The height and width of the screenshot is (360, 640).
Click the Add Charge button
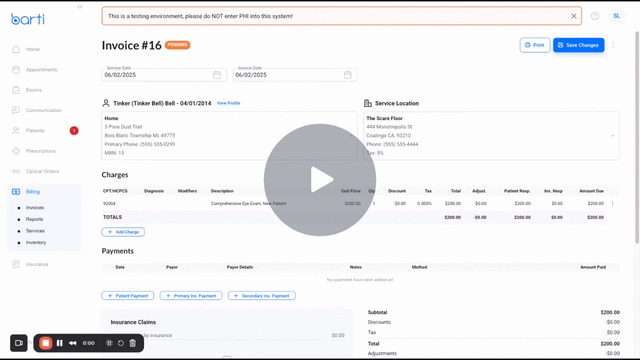pyautogui.click(x=123, y=232)
